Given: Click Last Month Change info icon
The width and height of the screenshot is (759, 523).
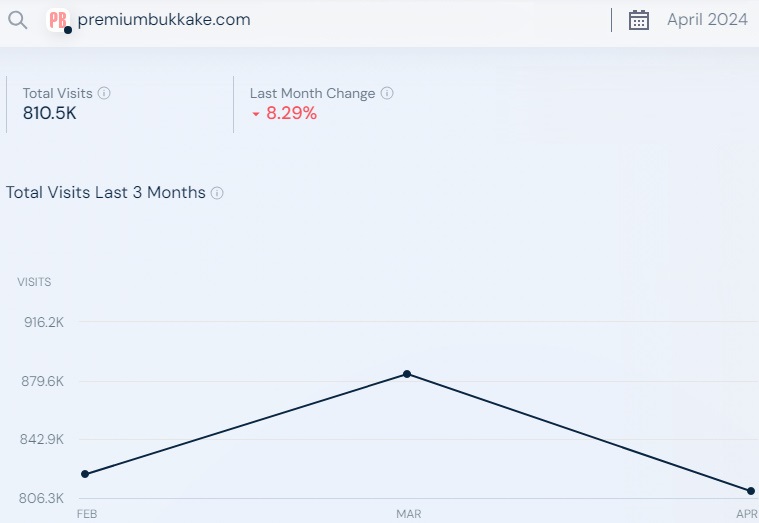Looking at the screenshot, I should point(387,93).
